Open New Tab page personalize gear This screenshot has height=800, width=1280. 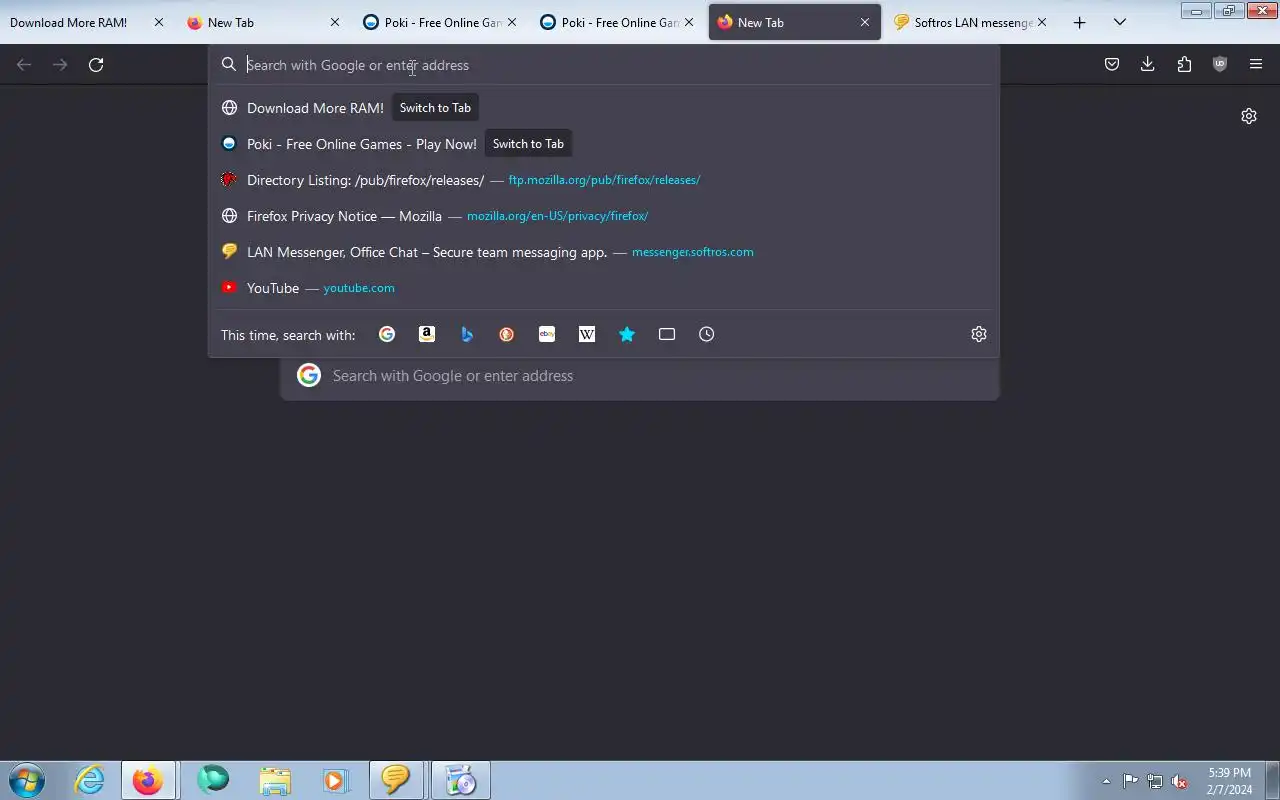pyautogui.click(x=1249, y=116)
